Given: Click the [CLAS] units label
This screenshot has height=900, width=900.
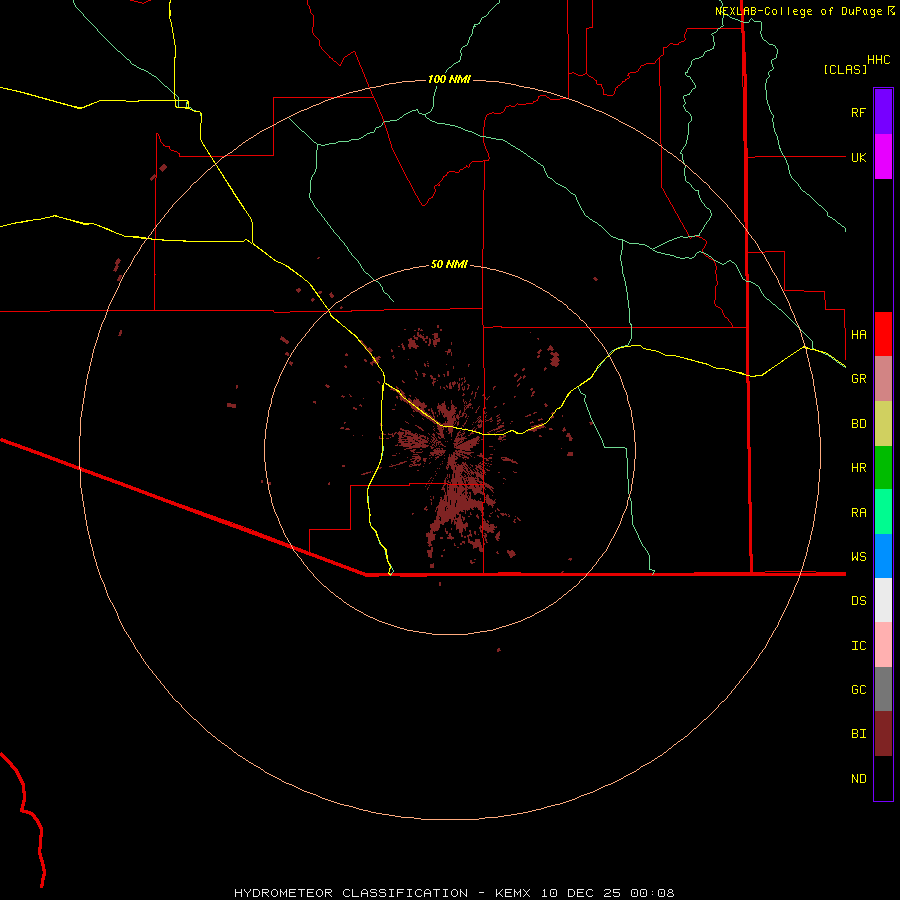Looking at the screenshot, I should click(x=845, y=69).
